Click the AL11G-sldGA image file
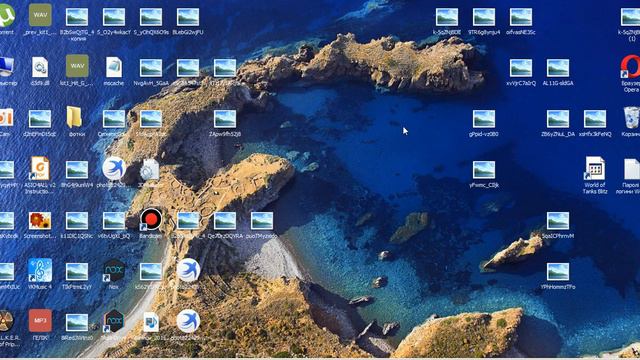This screenshot has width=640, height=360. pyautogui.click(x=558, y=69)
